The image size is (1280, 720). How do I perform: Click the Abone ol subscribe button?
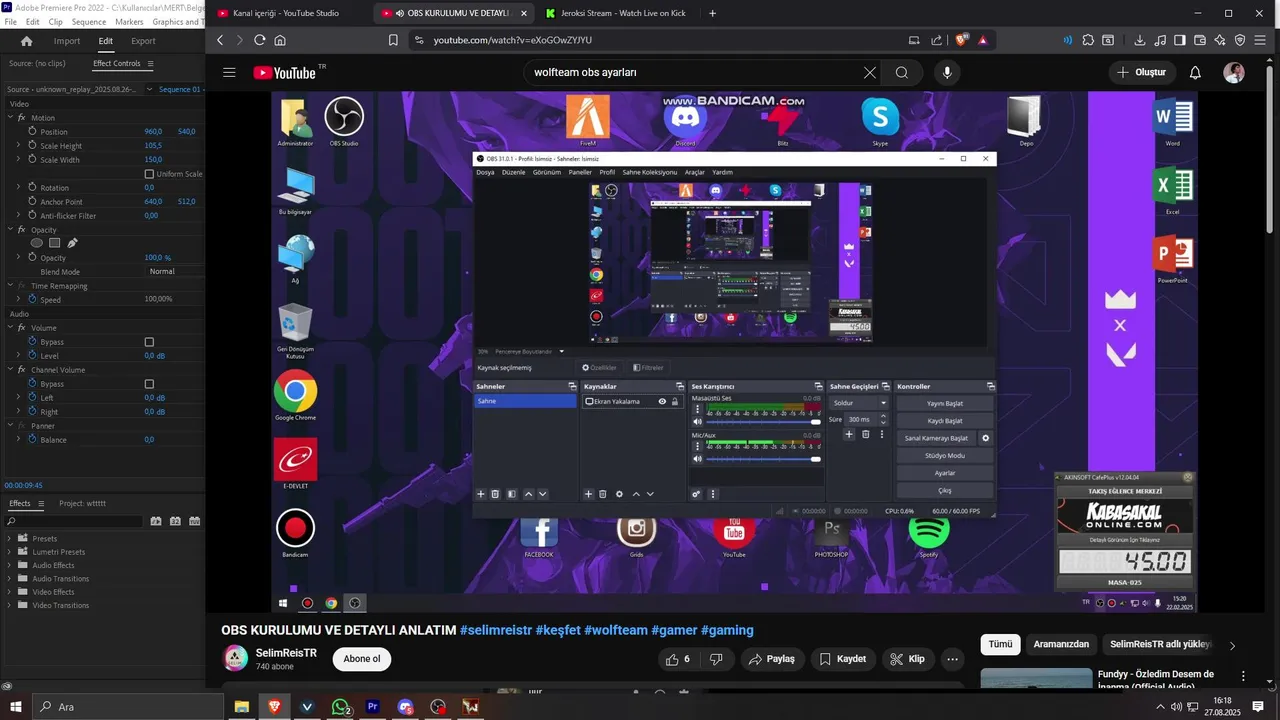tap(362, 659)
